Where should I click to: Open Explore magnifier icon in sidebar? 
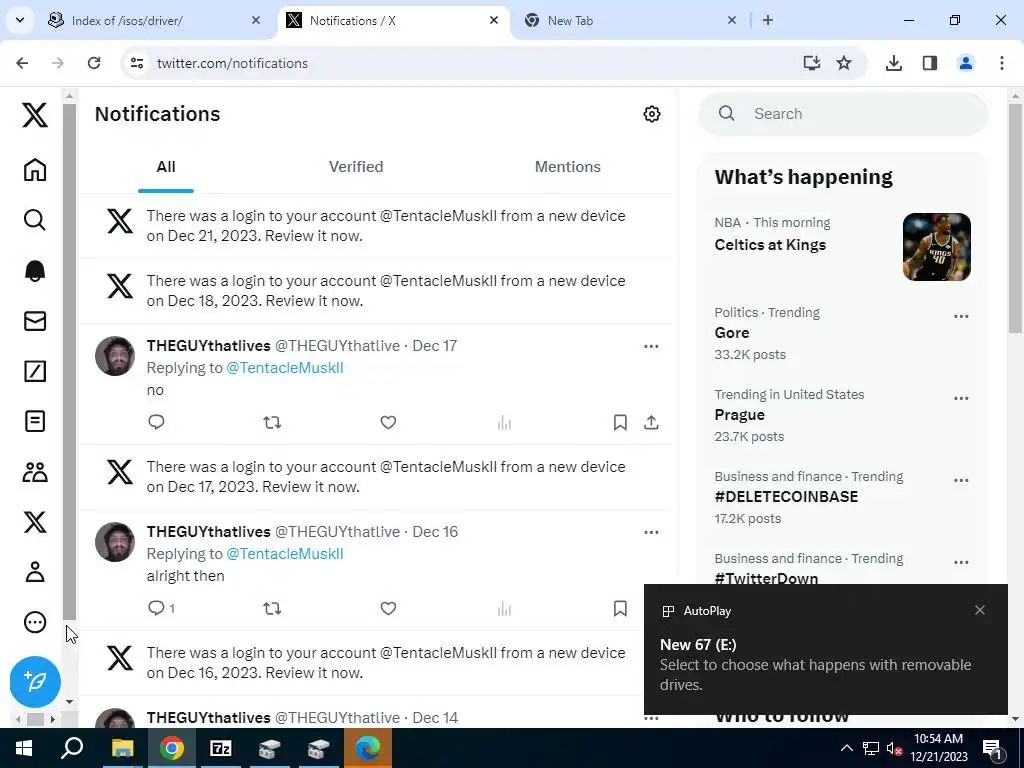point(35,219)
